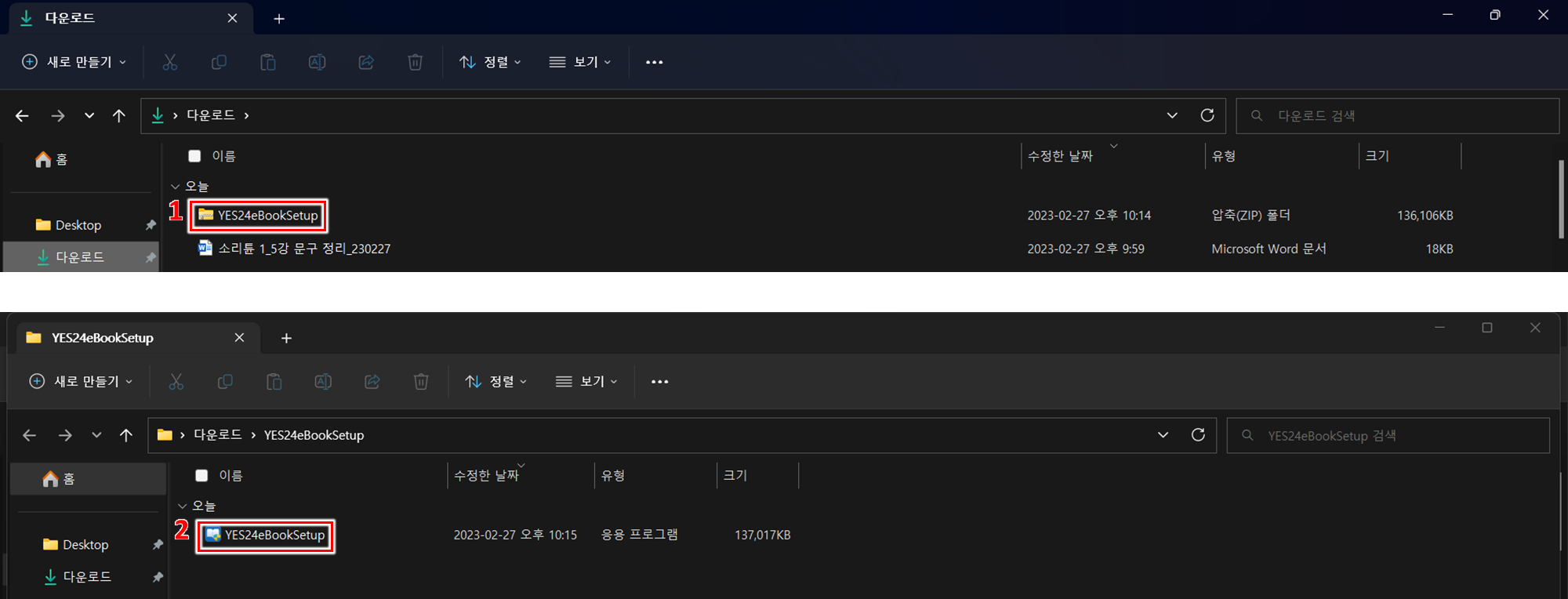The image size is (1568, 599).
Task: Click Share icon in the 다운로드 window toolbar
Action: pyautogui.click(x=366, y=62)
